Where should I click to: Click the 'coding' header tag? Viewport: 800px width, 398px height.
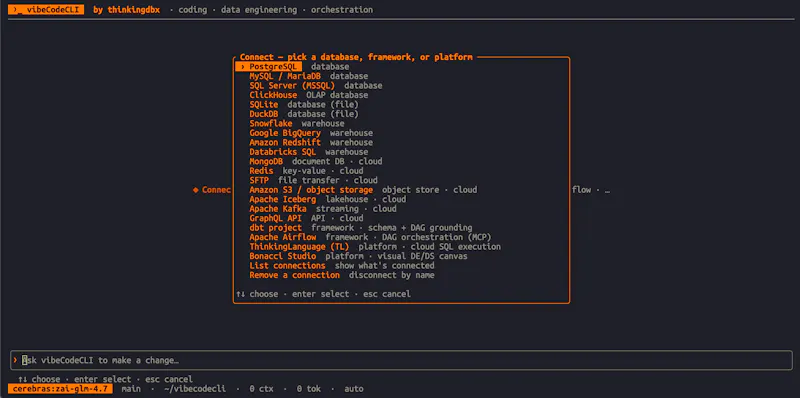coord(192,10)
